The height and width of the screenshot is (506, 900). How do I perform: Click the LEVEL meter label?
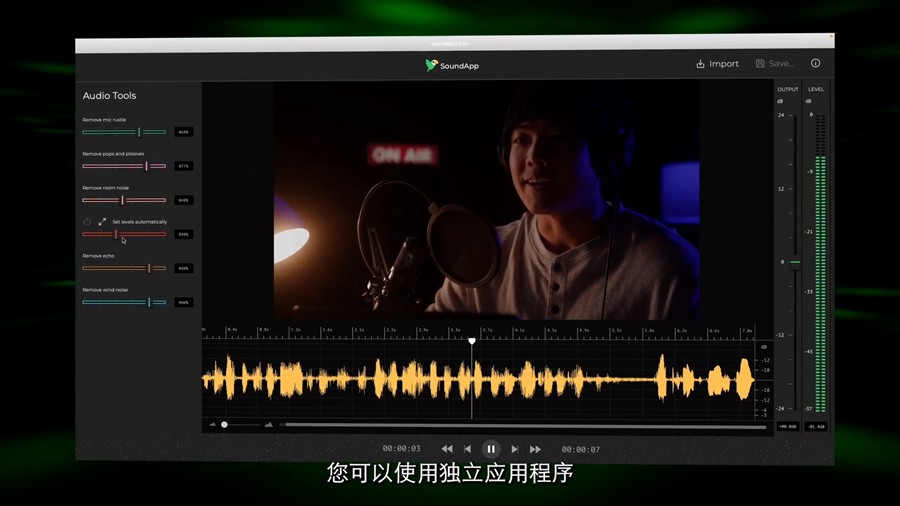[x=816, y=89]
